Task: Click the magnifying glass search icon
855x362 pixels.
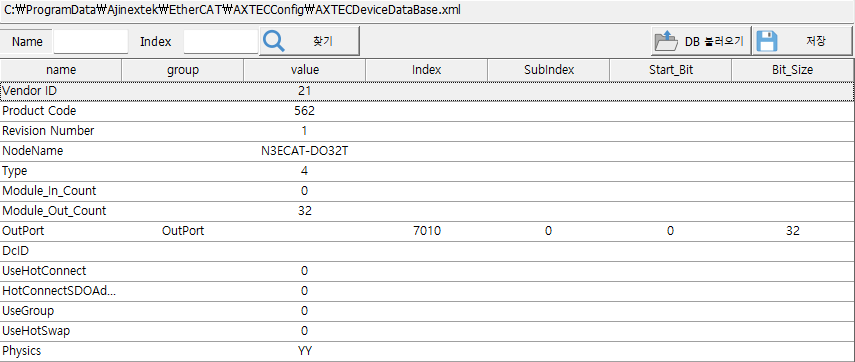Action: click(x=274, y=41)
